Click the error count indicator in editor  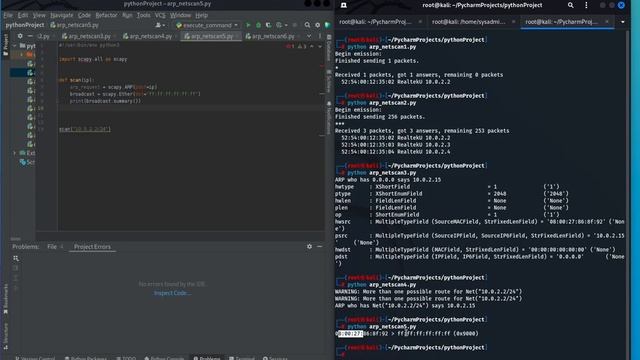point(290,46)
